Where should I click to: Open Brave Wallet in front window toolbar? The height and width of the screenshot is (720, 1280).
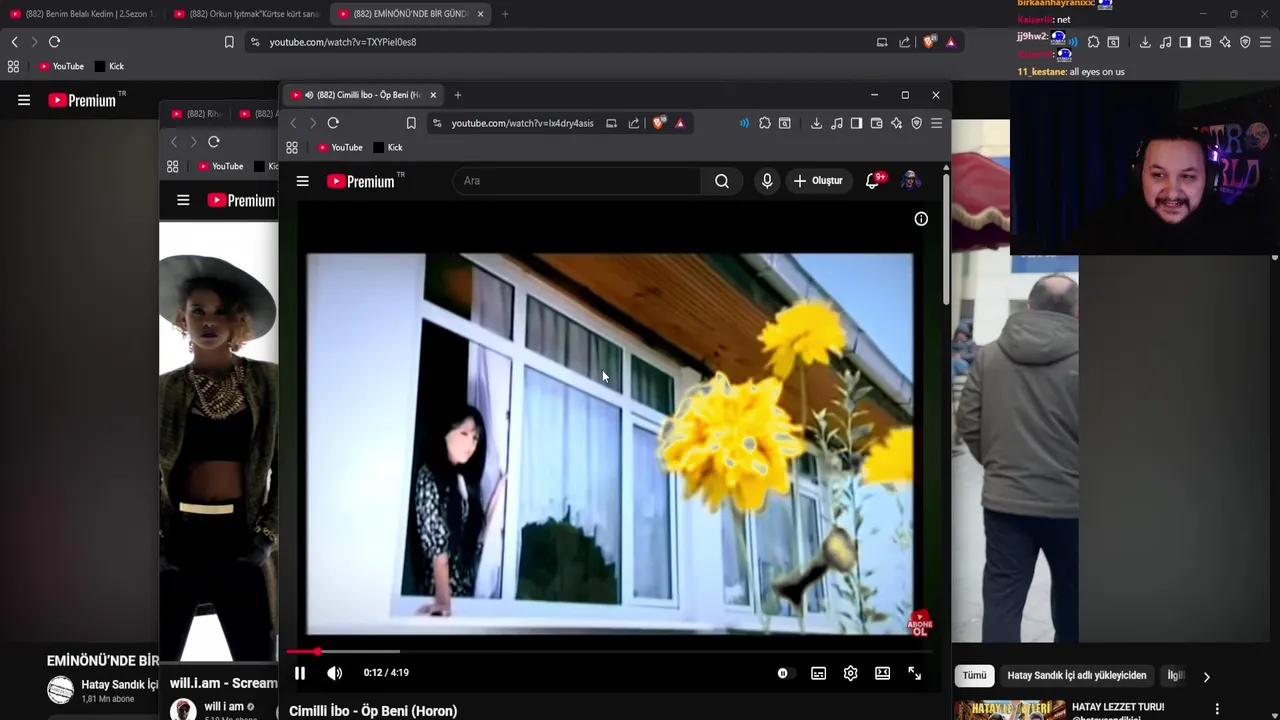876,123
